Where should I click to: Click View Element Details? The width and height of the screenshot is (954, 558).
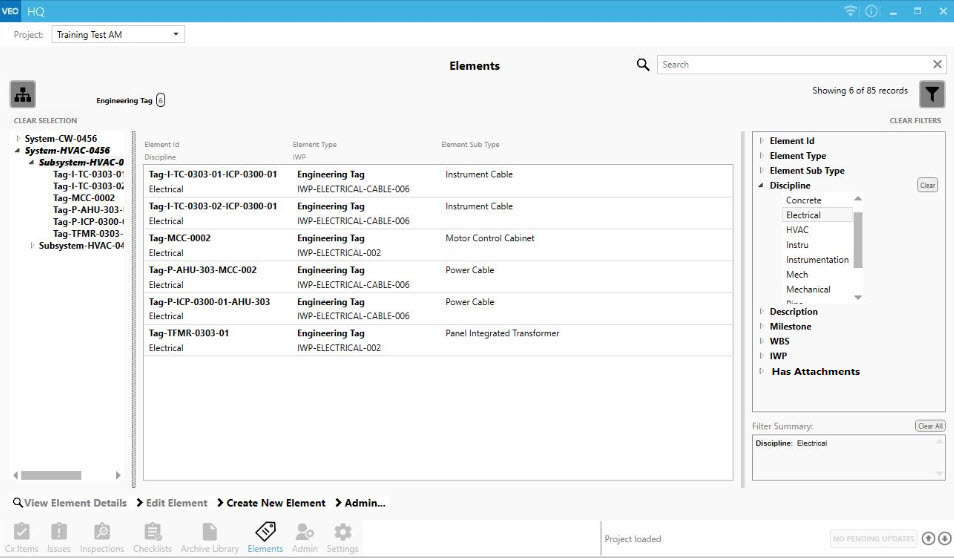(x=70, y=503)
